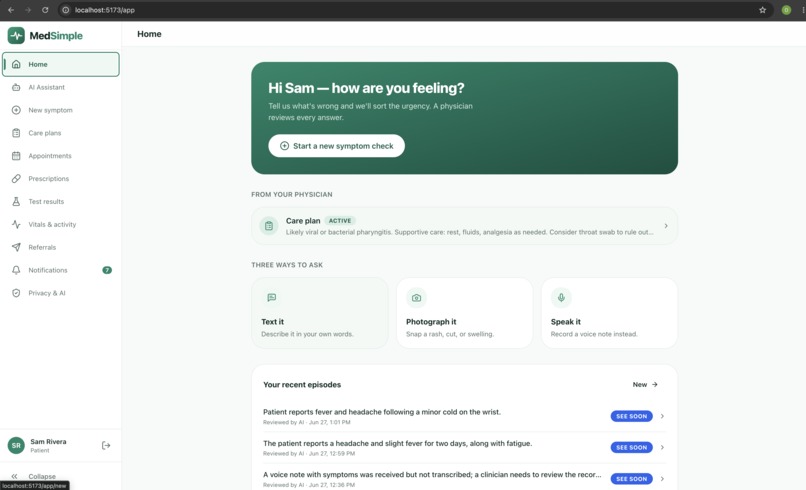Image resolution: width=806 pixels, height=490 pixels.
Task: Open Care plans in sidebar
Action: click(x=61, y=133)
